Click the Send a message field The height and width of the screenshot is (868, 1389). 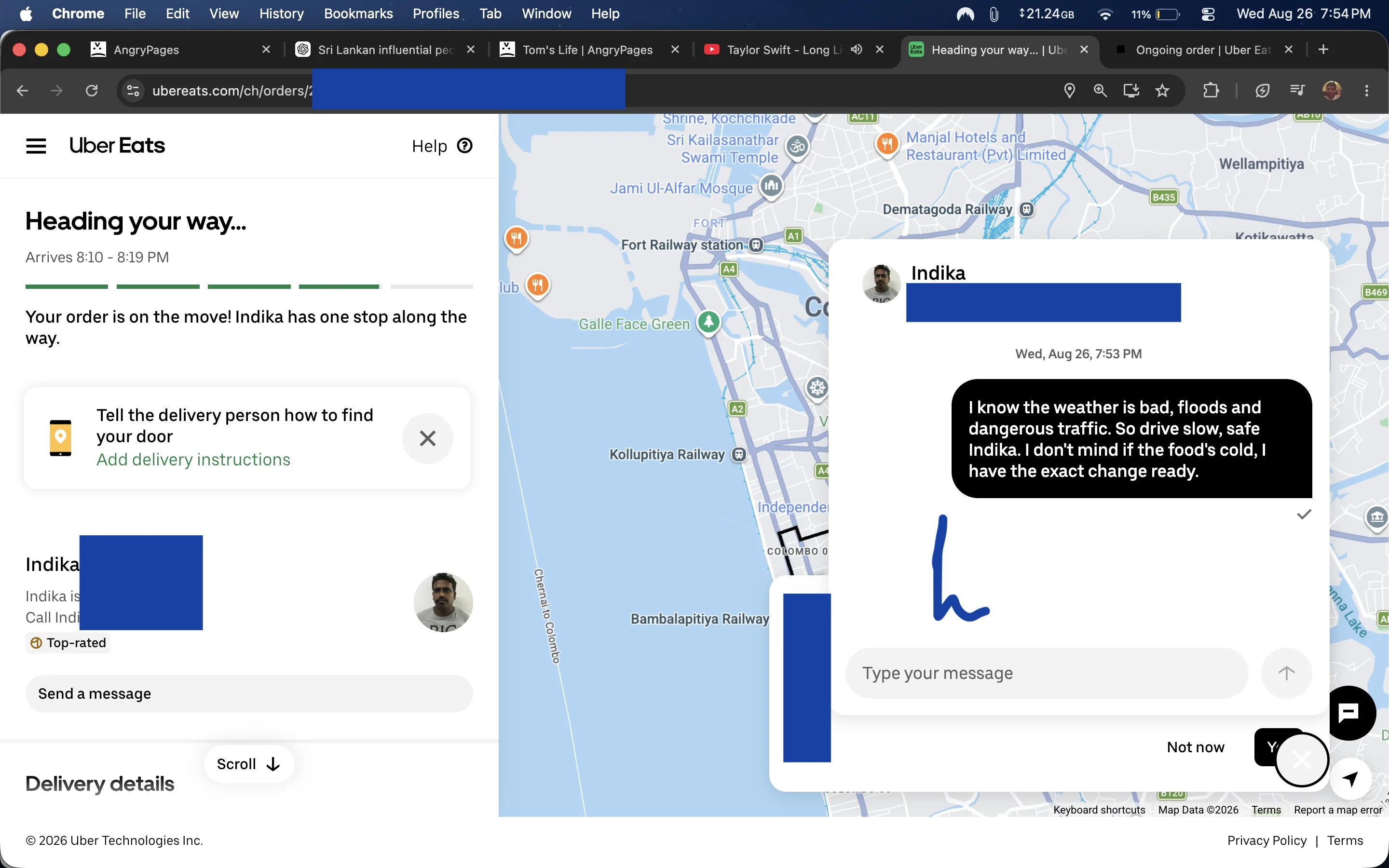point(249,693)
